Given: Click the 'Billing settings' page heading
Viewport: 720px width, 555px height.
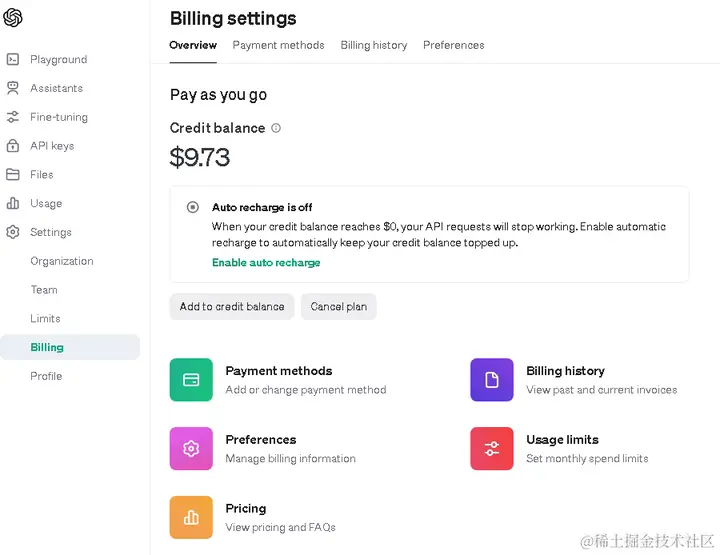Looking at the screenshot, I should (233, 18).
